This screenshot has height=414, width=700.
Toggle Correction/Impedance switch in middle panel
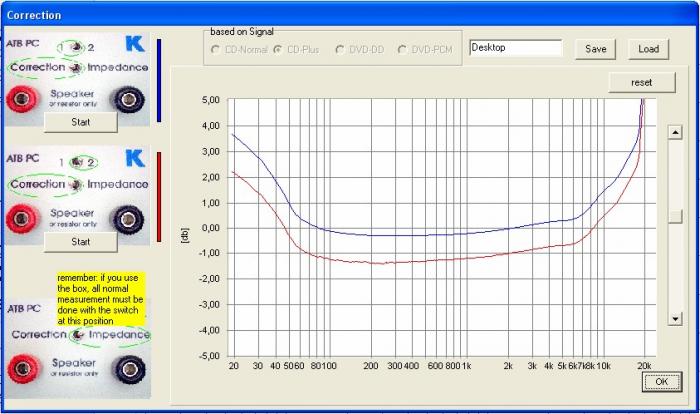(x=75, y=184)
